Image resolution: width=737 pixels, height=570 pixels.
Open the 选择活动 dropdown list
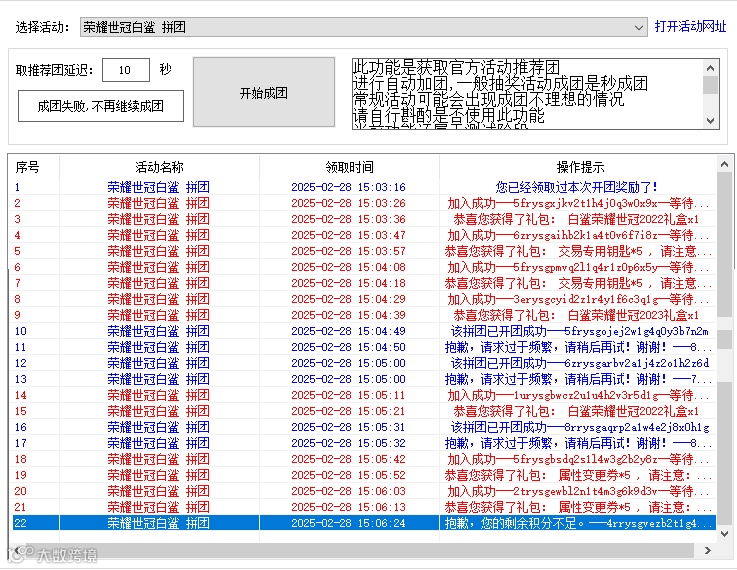(363, 27)
